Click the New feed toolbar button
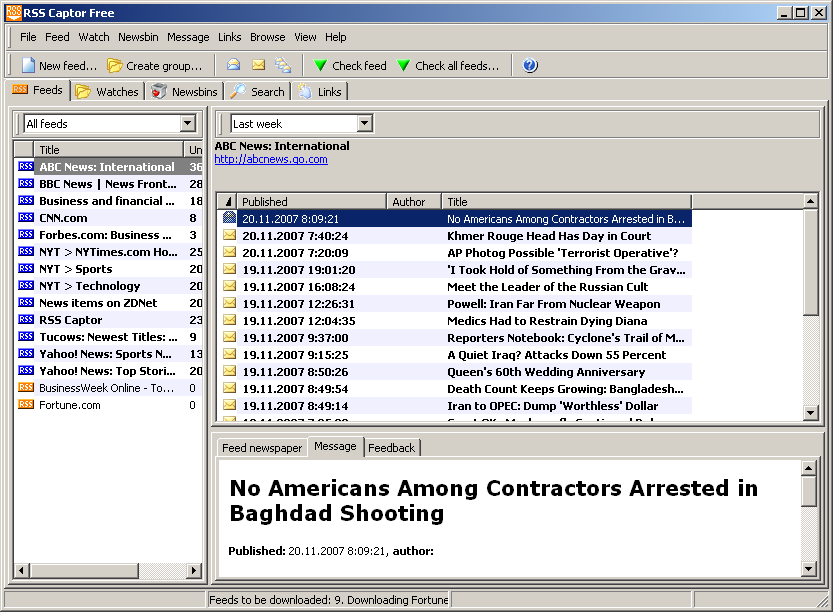 tap(59, 66)
